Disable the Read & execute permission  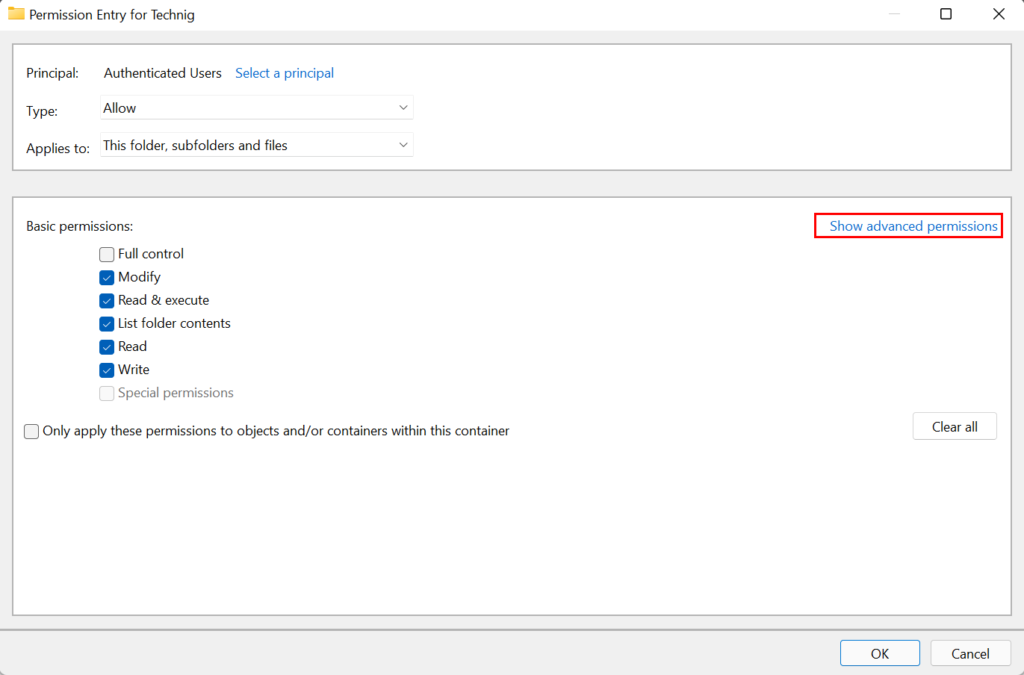(x=107, y=300)
